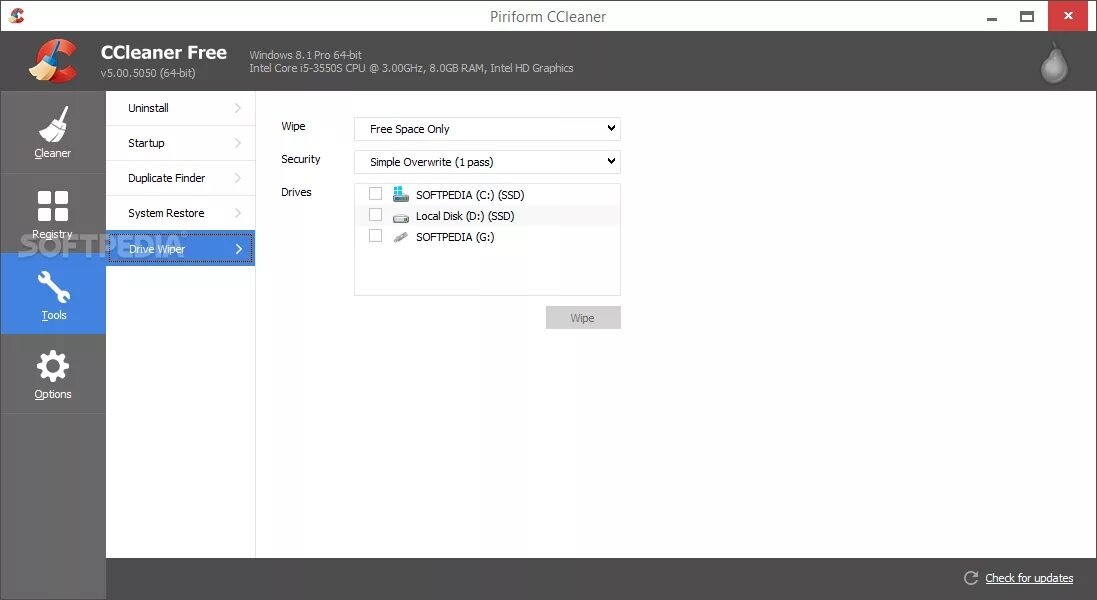
Task: Open the Registry section grid icon
Action: (53, 206)
